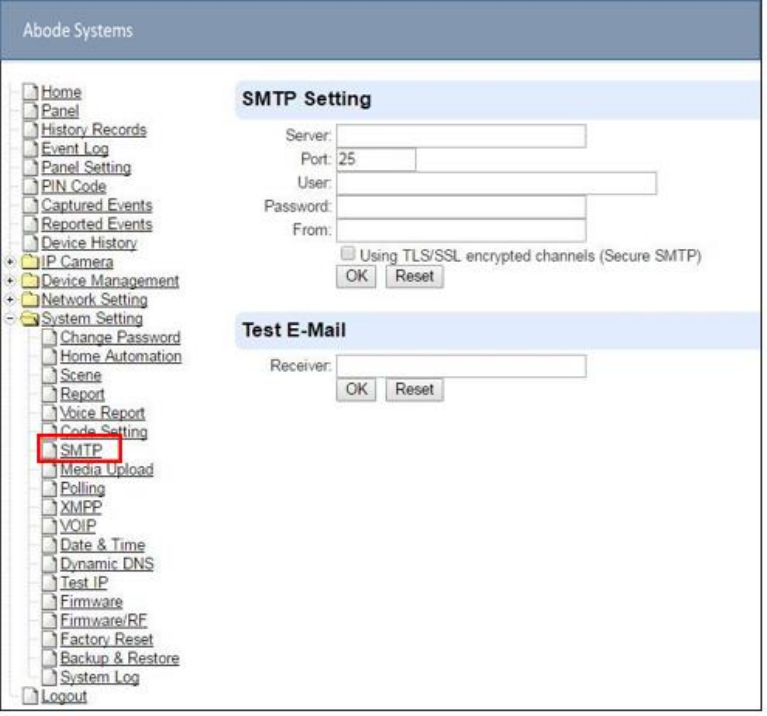Focus the Password input field
Image resolution: width=767 pixels, height=716 pixels.
461,206
